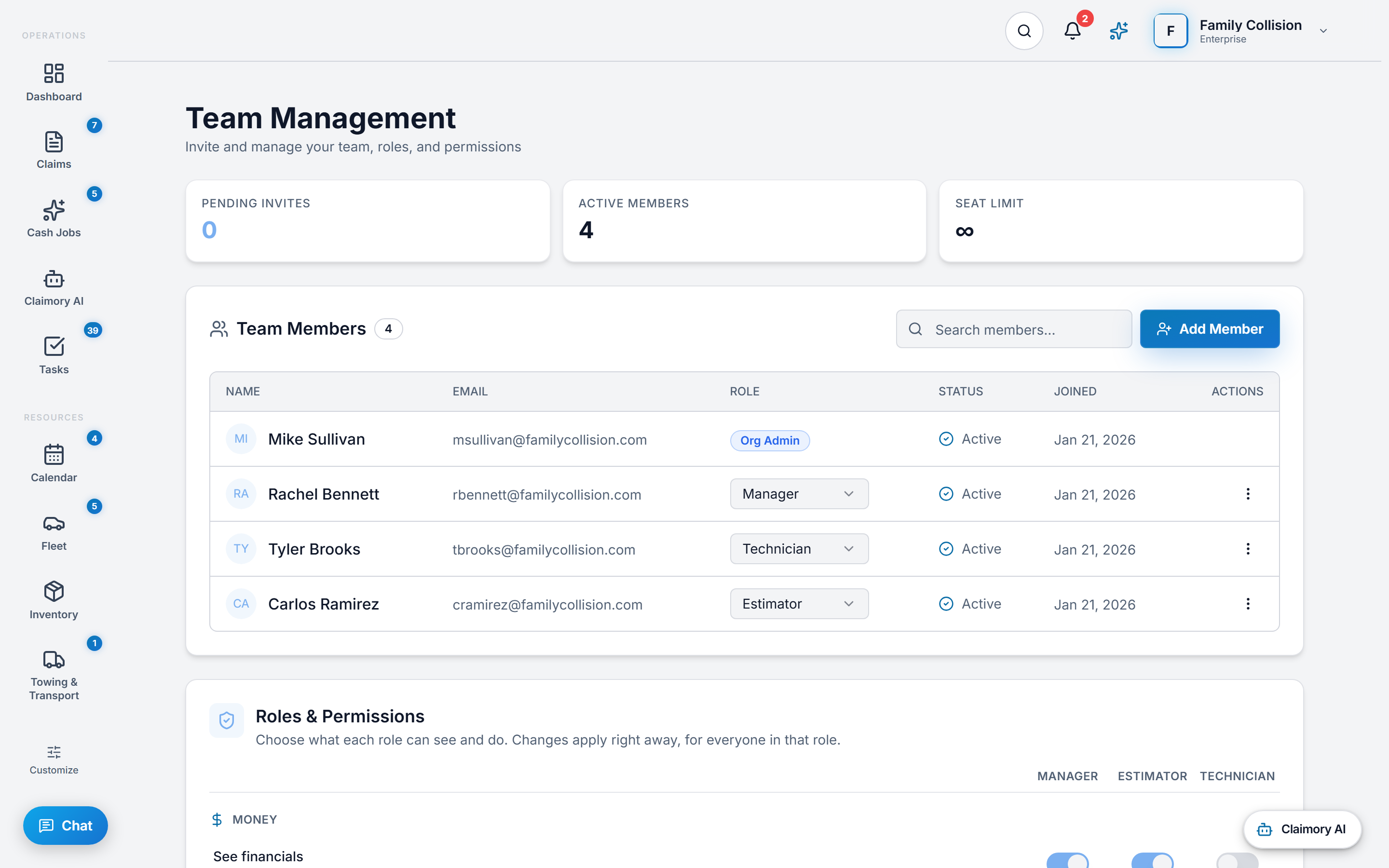Open the Dashboard from sidebar
Screen dimensions: 1389x868
(54, 82)
